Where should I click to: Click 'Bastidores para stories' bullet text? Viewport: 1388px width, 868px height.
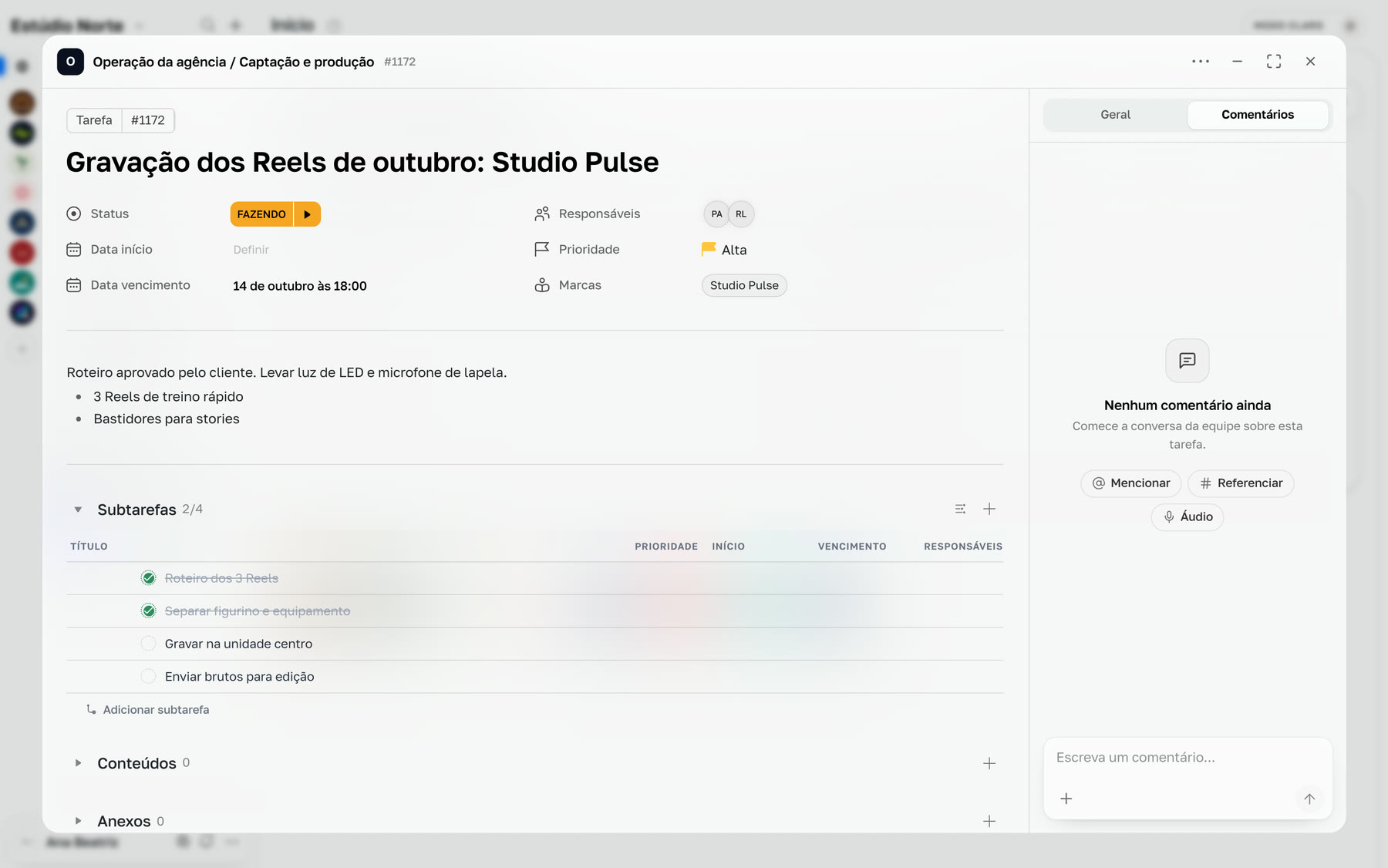(x=167, y=419)
